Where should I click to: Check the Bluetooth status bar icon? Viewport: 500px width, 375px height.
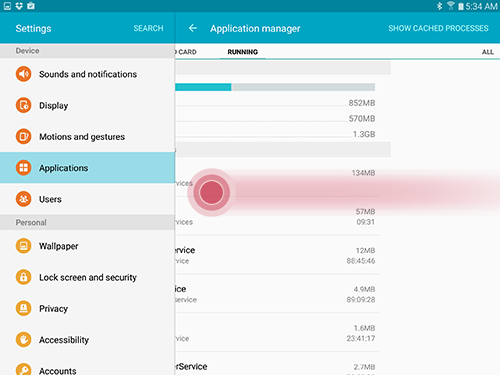440,6
